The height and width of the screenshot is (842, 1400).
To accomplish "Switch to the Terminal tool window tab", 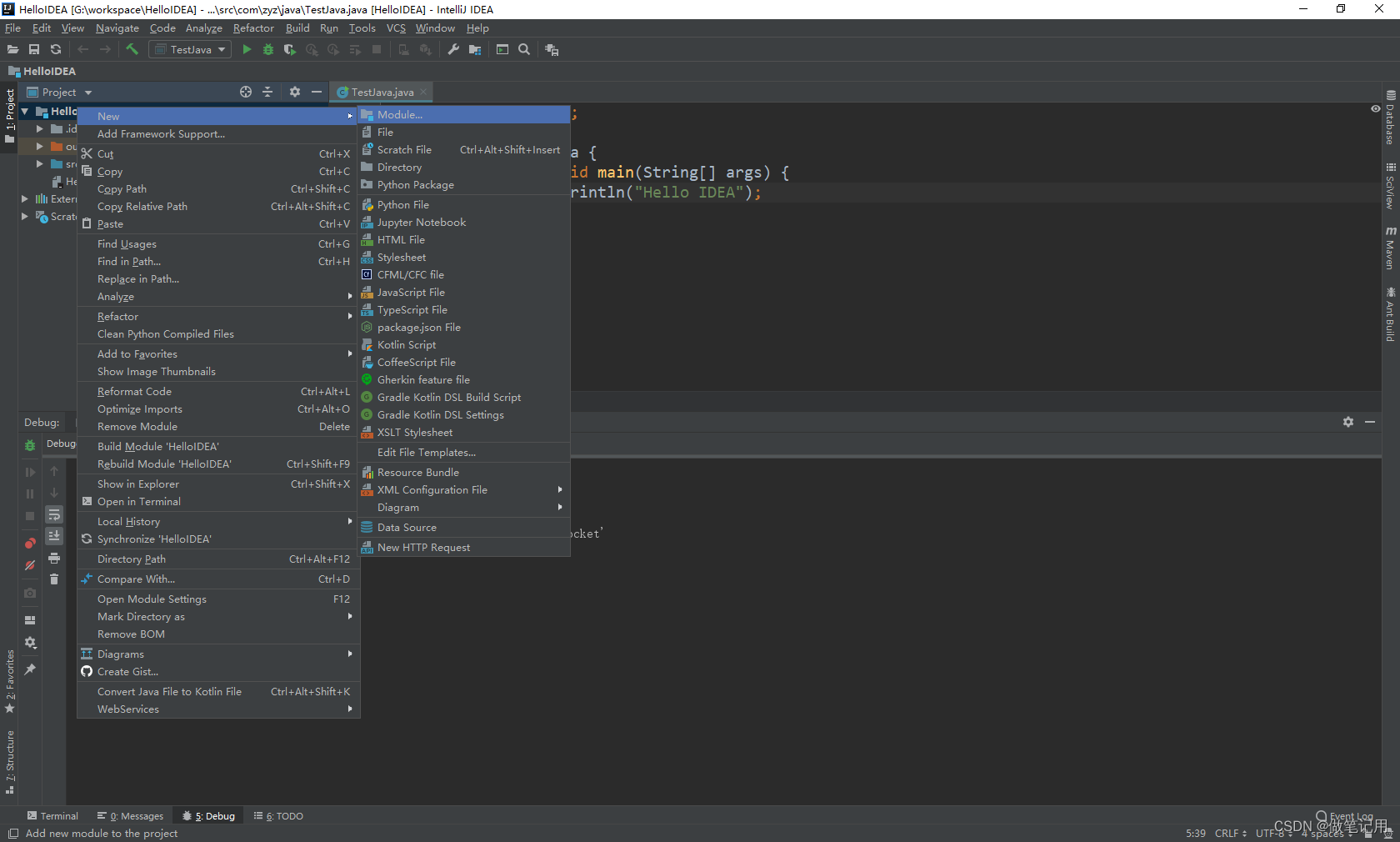I will pos(52,816).
